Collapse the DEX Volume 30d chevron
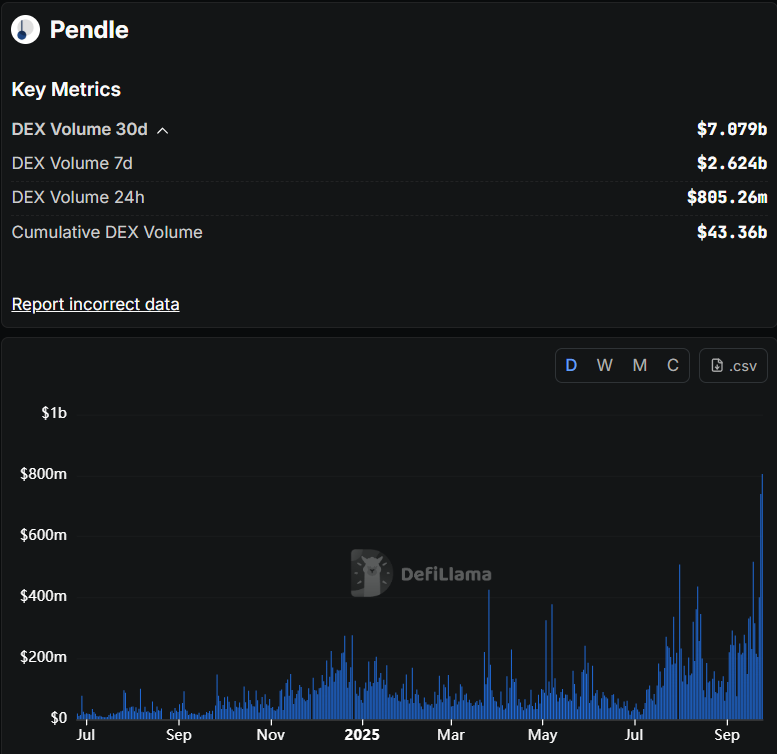The height and width of the screenshot is (754, 777). 163,131
